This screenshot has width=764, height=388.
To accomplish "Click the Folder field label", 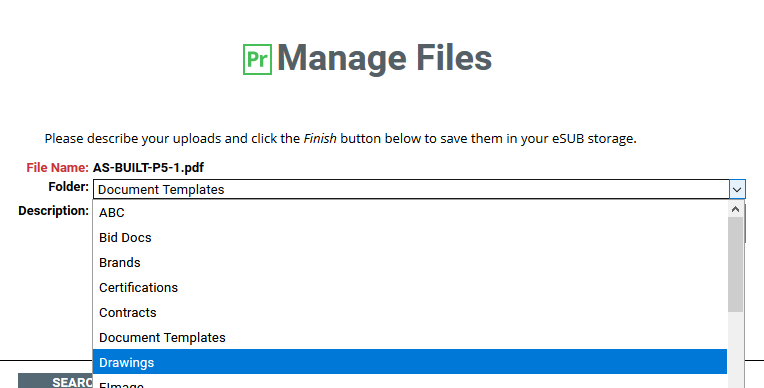I will pyautogui.click(x=69, y=187).
